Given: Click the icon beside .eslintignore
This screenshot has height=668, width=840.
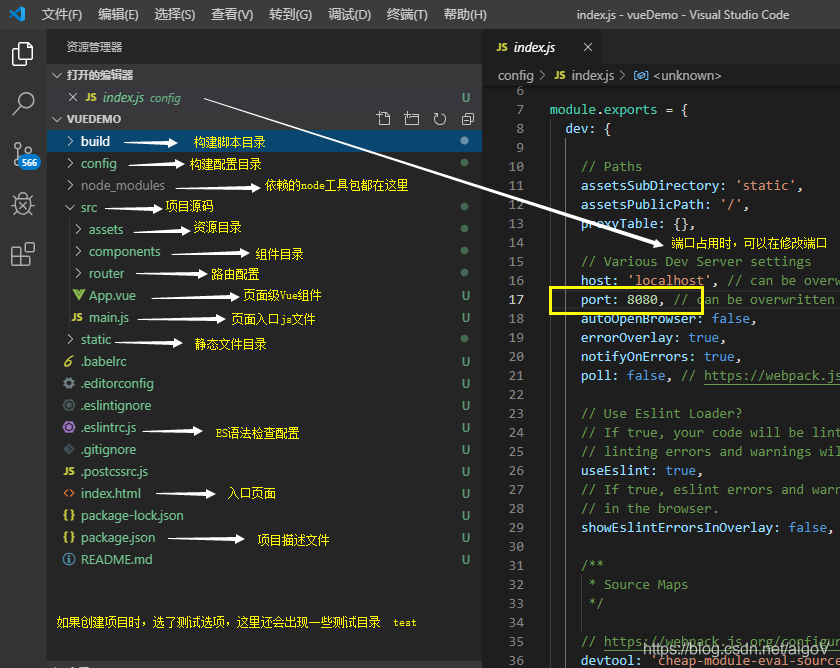Looking at the screenshot, I should point(69,405).
